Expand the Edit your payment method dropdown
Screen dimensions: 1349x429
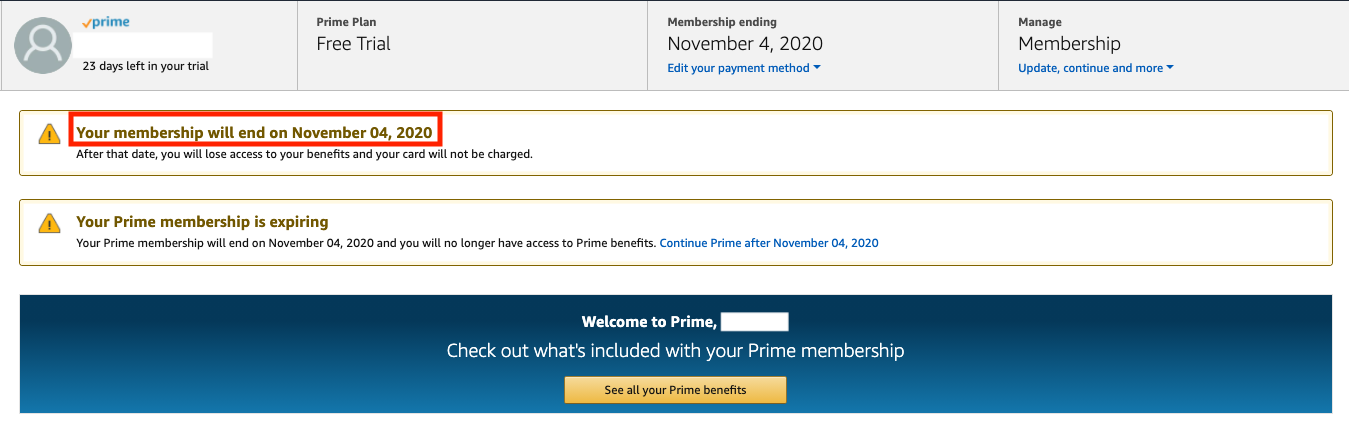[744, 68]
